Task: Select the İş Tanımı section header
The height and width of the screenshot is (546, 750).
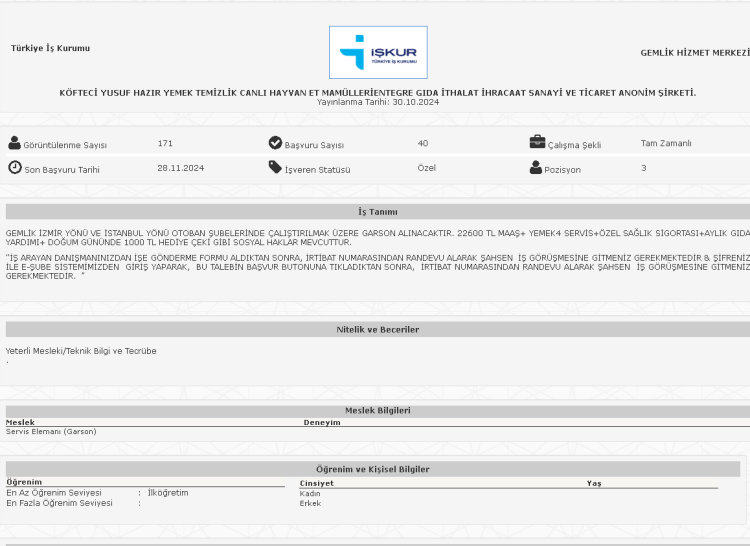Action: (x=377, y=212)
